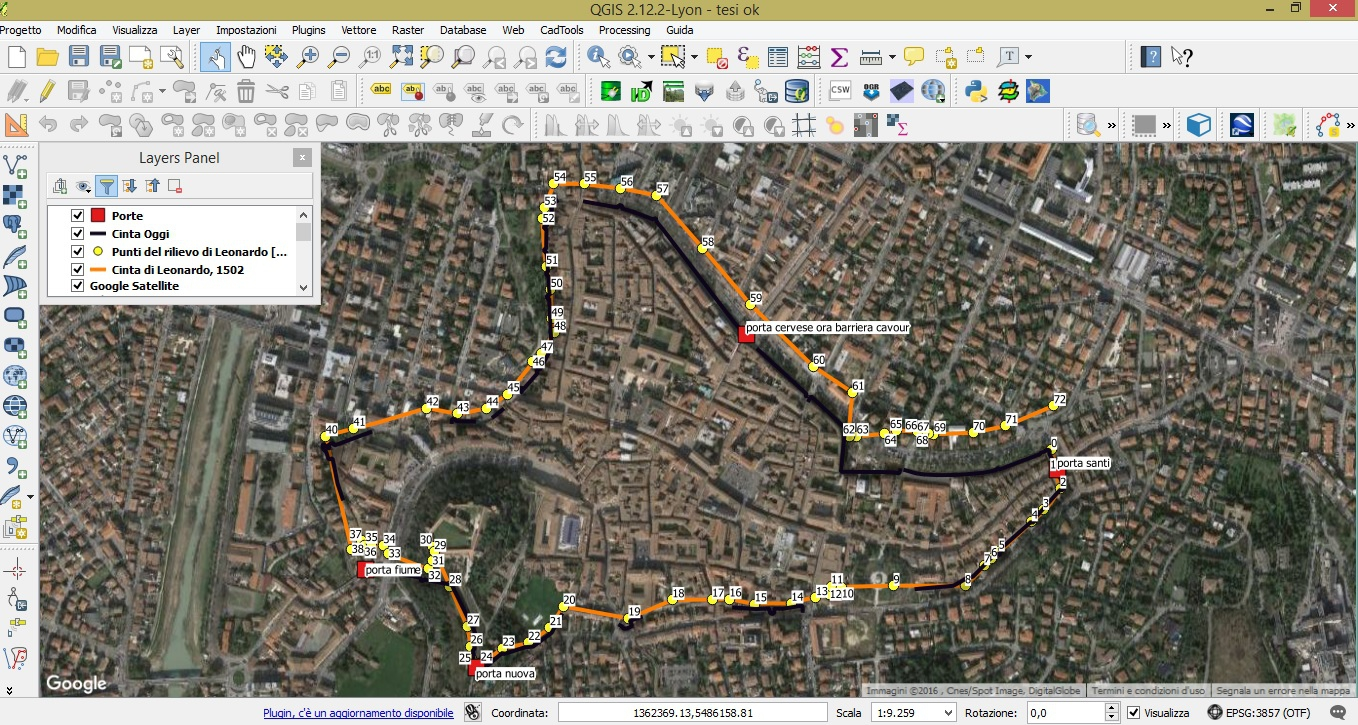Click the Add Vector Layer sidebar icon
1358x725 pixels.
[15, 164]
